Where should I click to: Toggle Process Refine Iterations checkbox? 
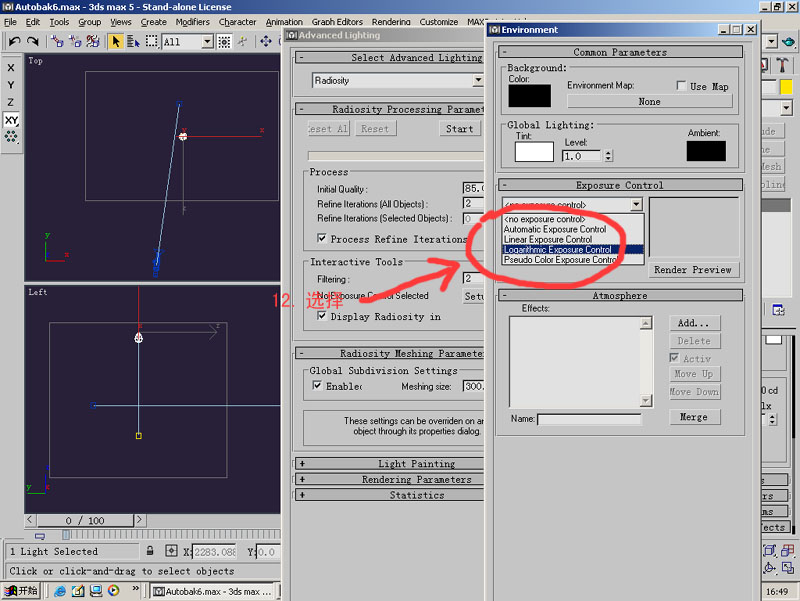321,238
